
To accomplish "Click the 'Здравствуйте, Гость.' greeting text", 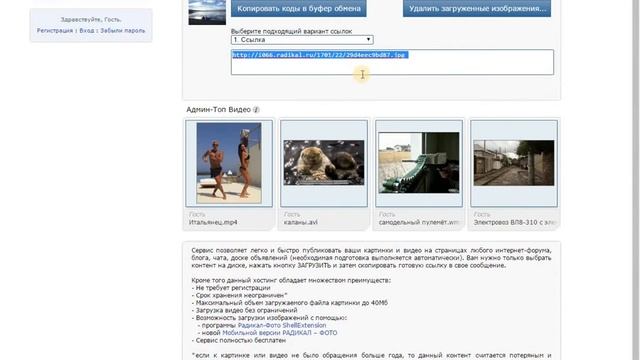I will (91, 19).
